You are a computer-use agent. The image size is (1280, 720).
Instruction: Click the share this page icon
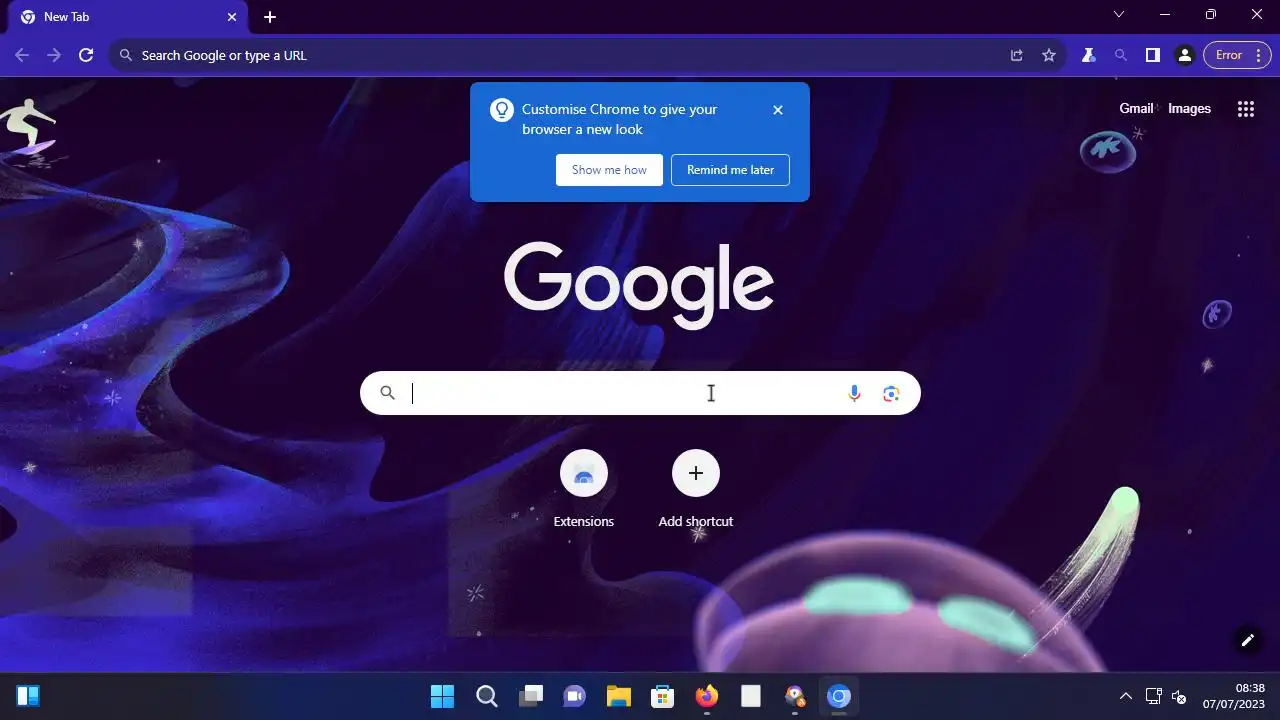[x=1017, y=55]
